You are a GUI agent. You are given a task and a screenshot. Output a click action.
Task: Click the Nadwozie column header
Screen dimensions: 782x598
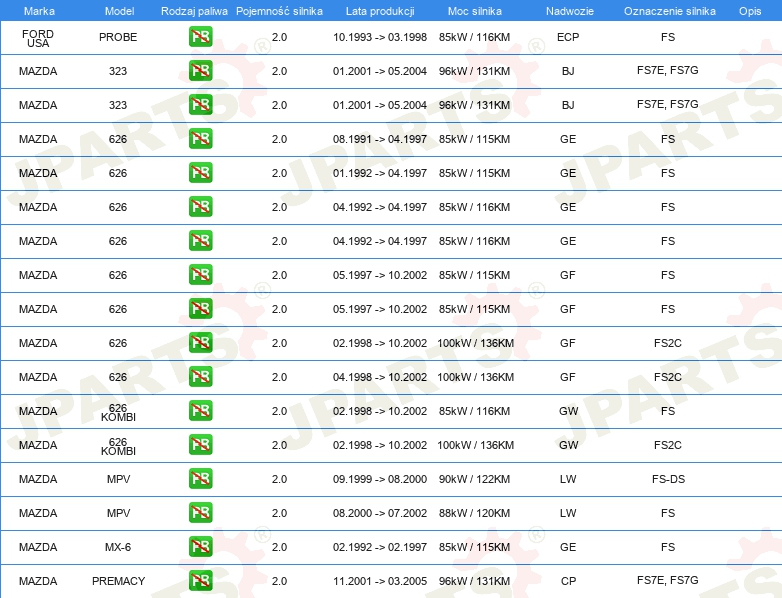click(x=570, y=11)
